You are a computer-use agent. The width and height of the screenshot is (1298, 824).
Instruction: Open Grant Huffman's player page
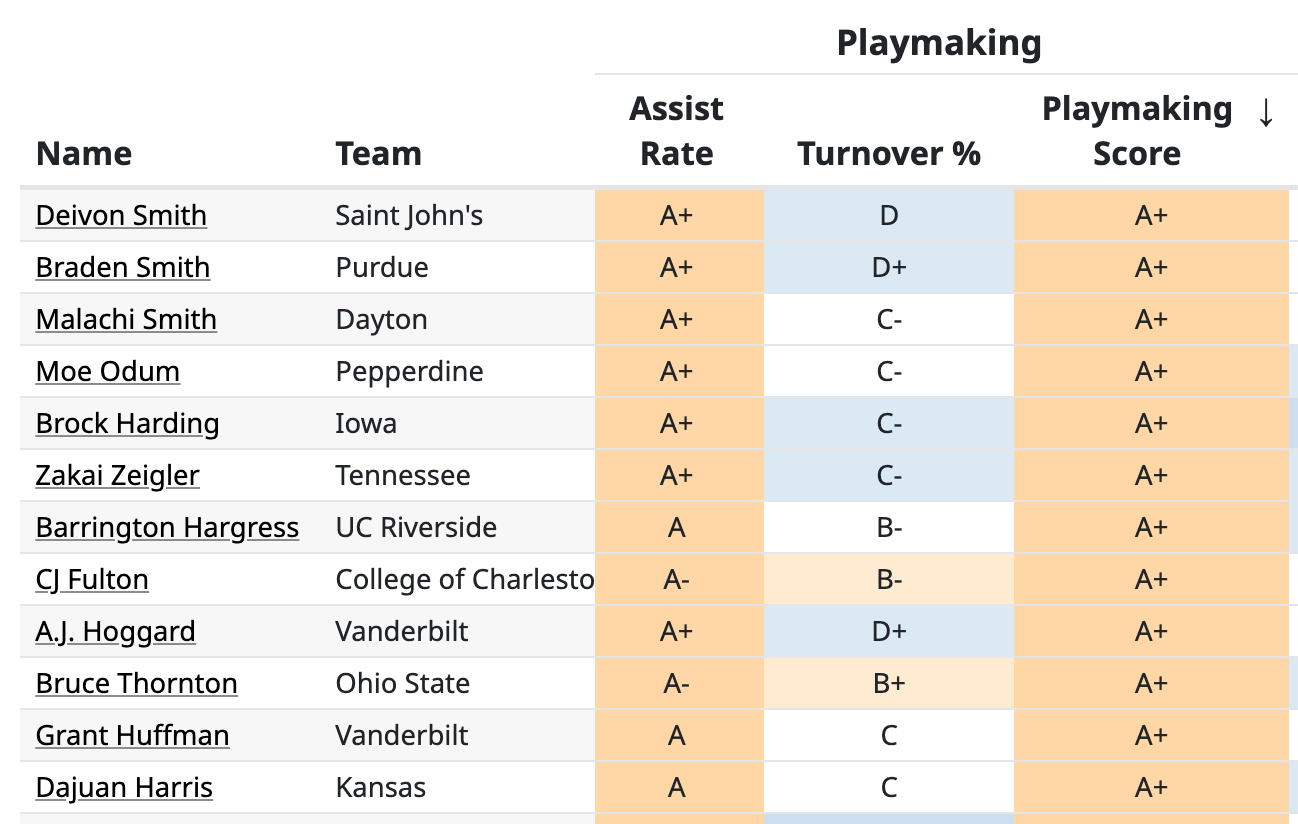click(132, 735)
